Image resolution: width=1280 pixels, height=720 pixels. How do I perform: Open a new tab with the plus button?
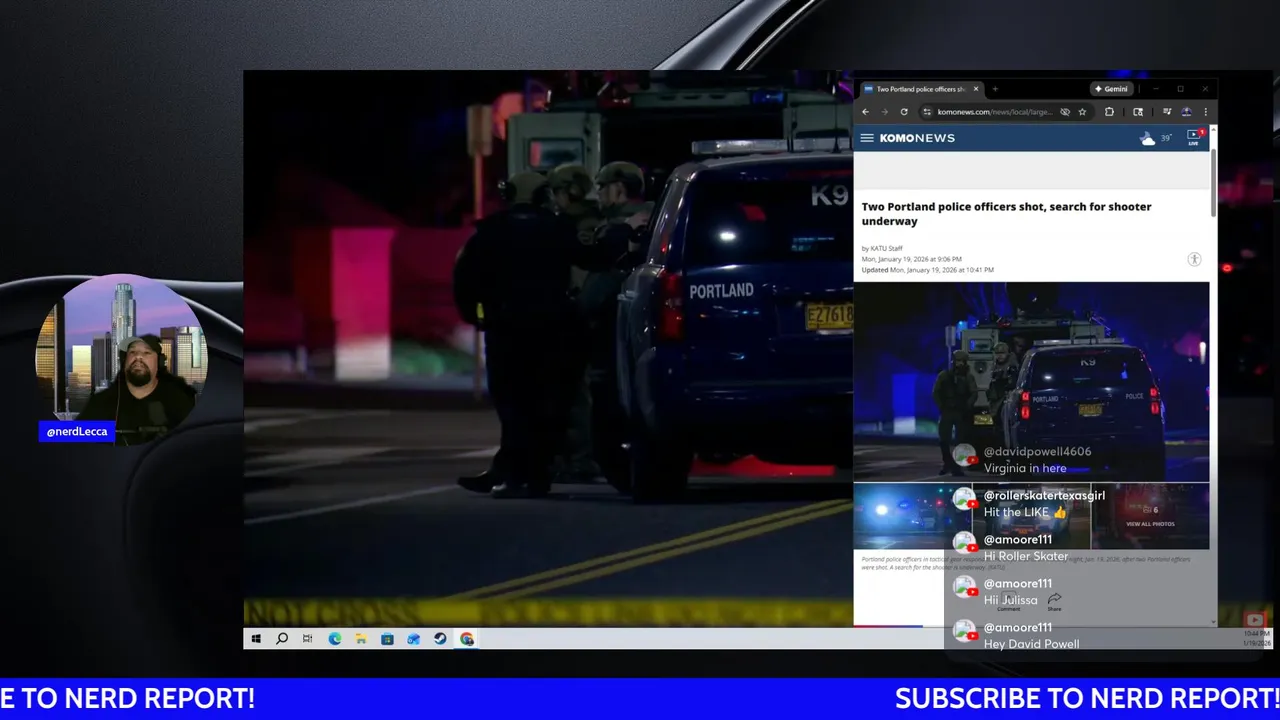tap(994, 89)
